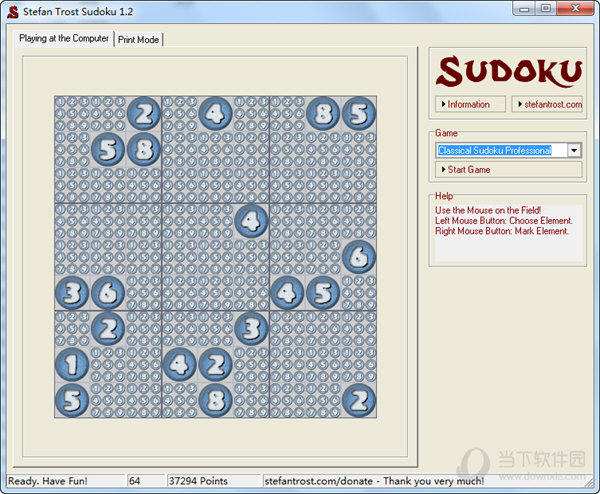
Task: Select the big 2 tile right of the 4 in row eight
Action: coord(215,365)
